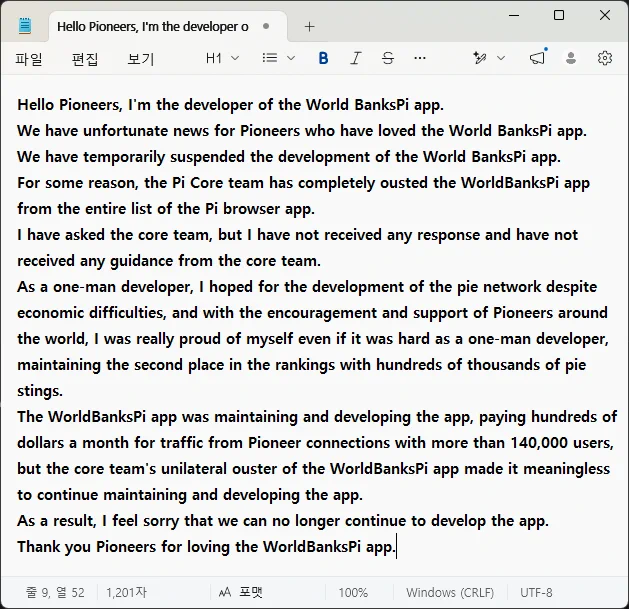Viewport: 629px width, 609px height.
Task: Click the line 'but the core team's unilateral ouster'
Action: tap(314, 469)
